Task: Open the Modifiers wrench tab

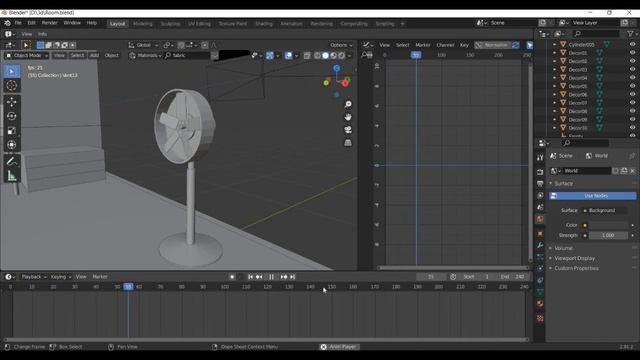Action: [540, 245]
